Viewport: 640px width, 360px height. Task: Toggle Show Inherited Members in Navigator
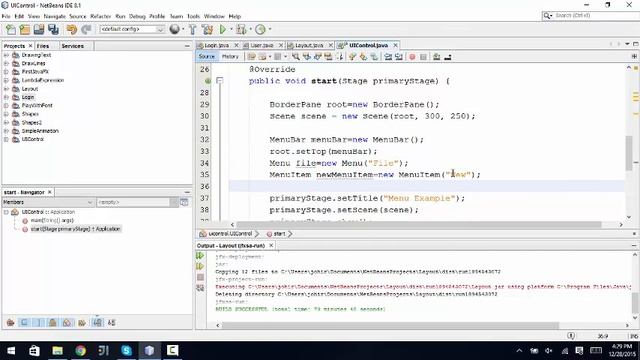pos(11,323)
